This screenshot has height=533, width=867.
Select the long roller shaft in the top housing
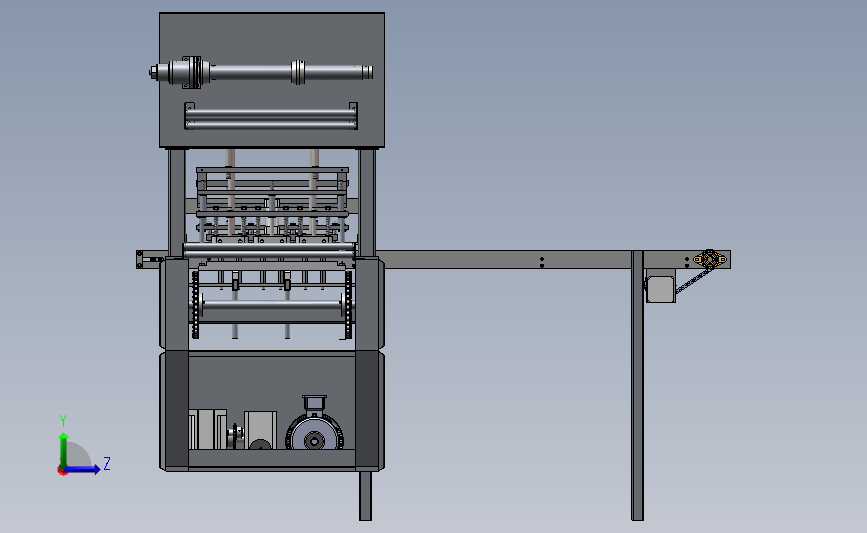tap(261, 72)
